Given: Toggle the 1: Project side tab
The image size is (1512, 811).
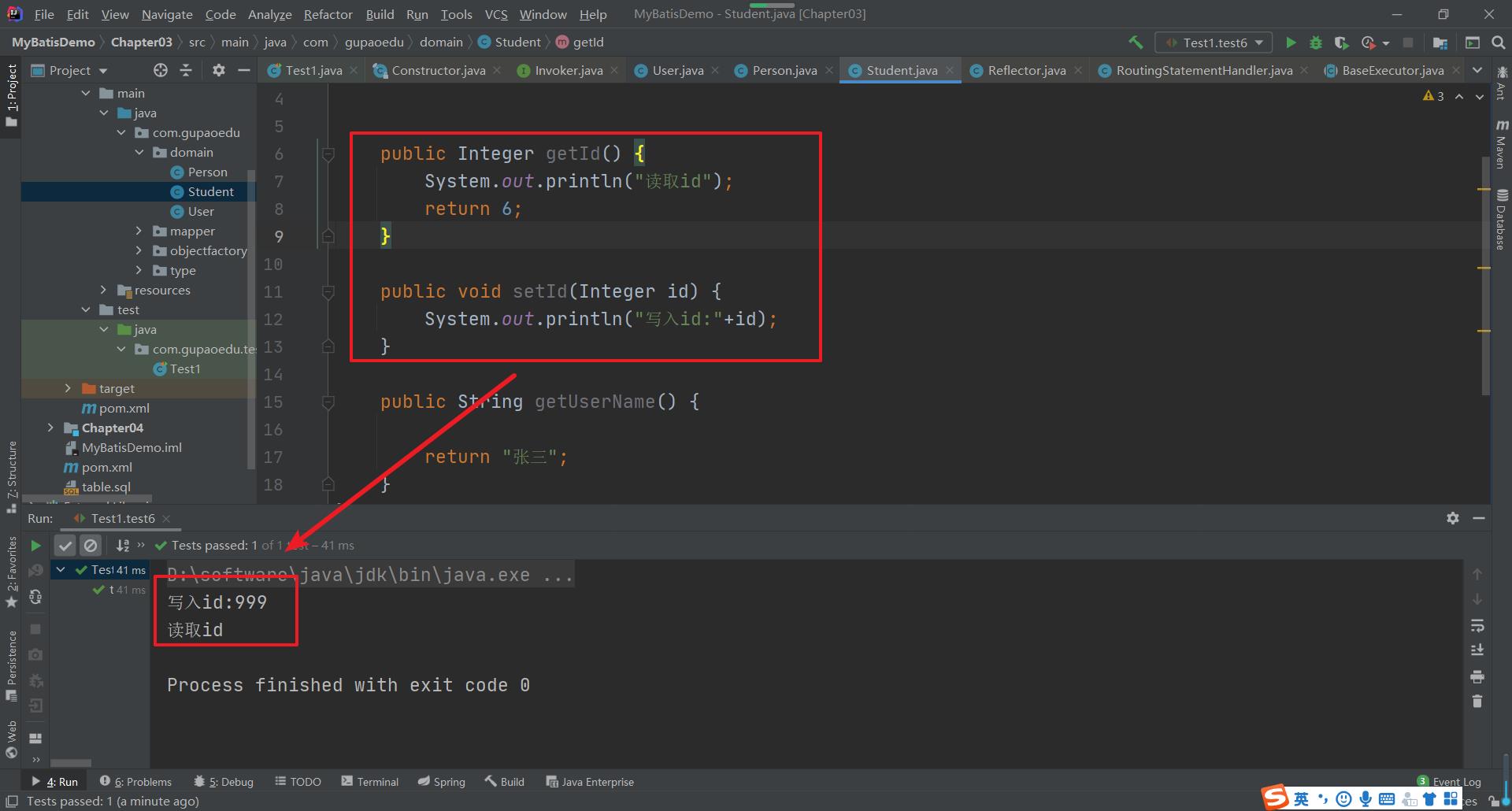Looking at the screenshot, I should coord(11,96).
